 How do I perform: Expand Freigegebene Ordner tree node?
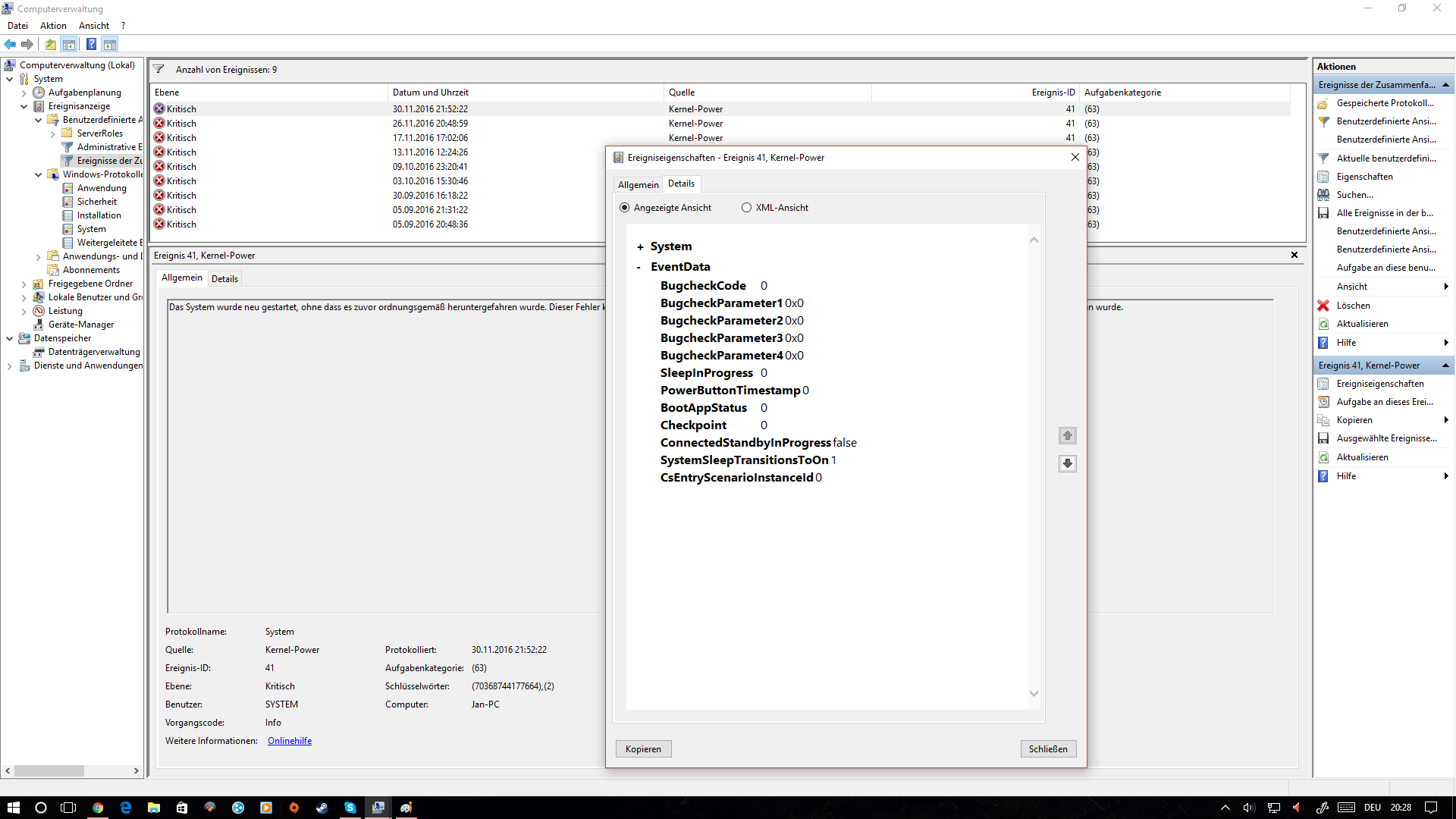[x=24, y=284]
